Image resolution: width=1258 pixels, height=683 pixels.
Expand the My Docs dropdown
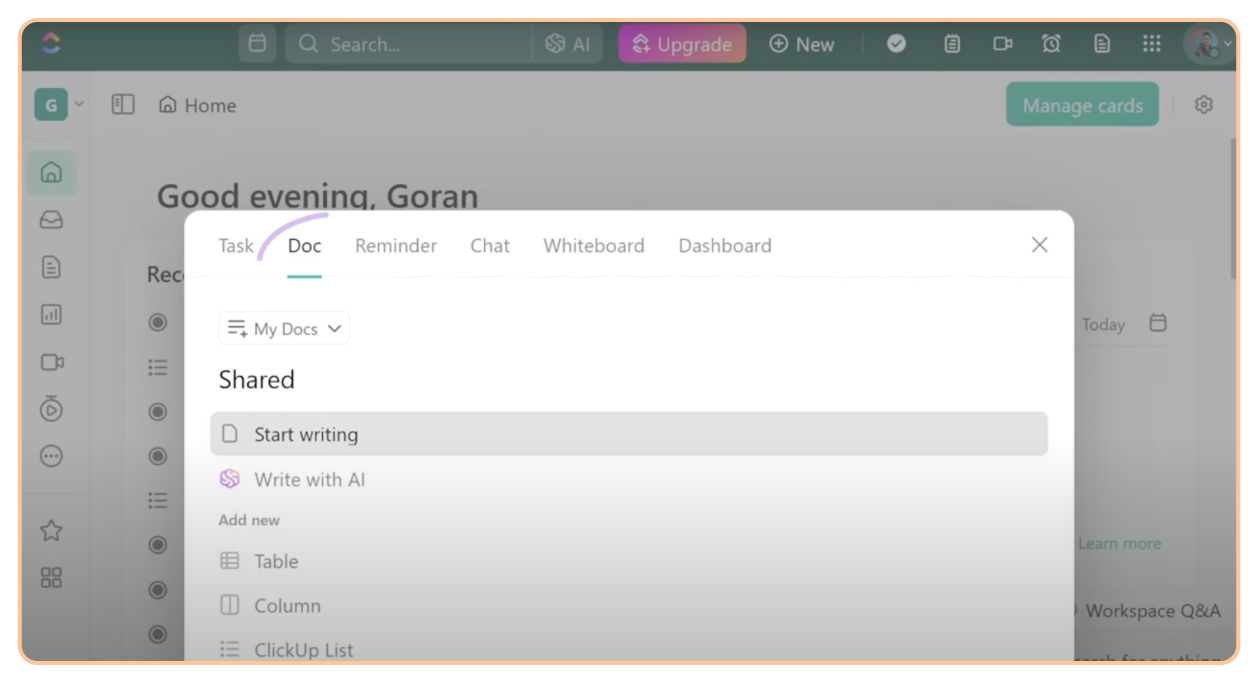pos(284,328)
